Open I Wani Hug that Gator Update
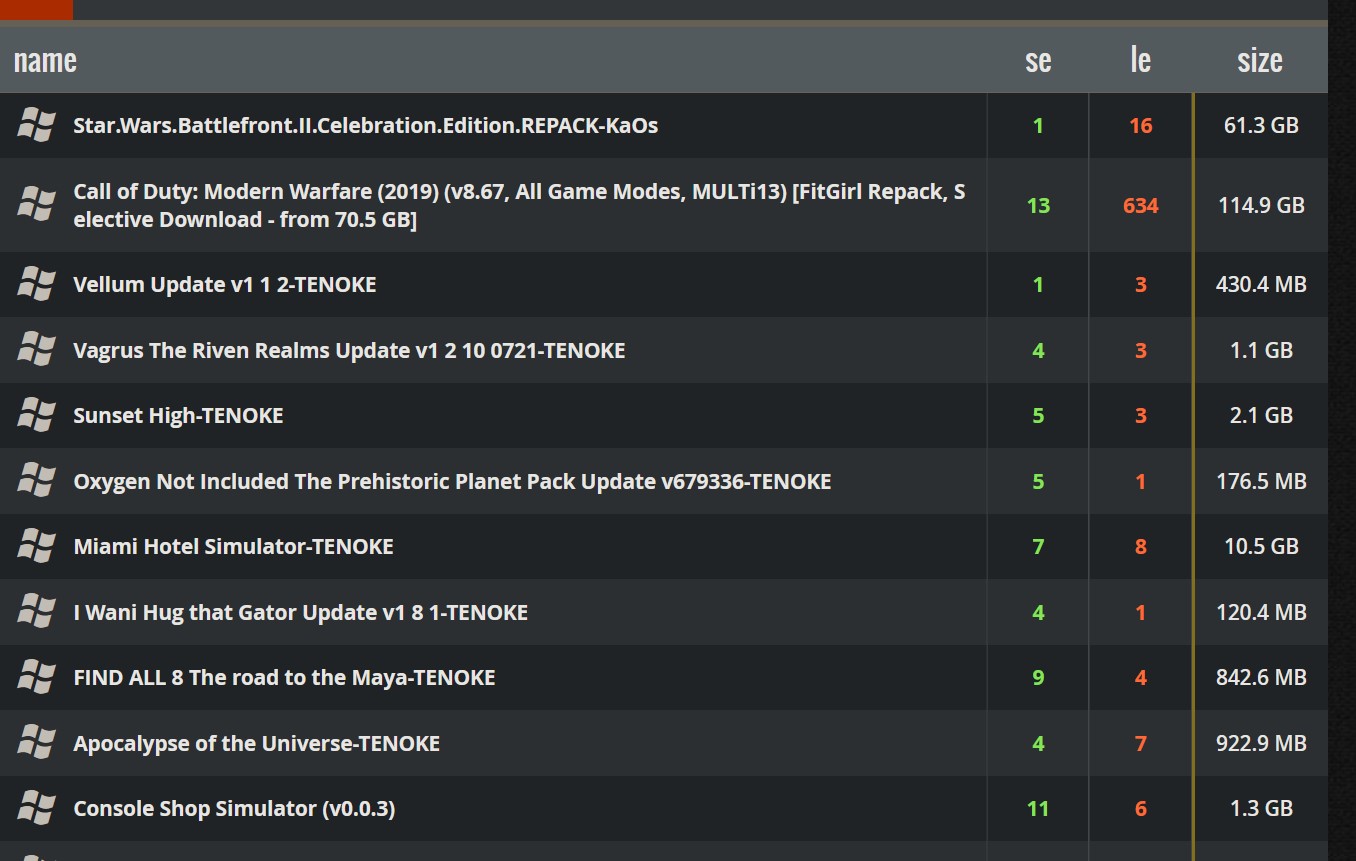Viewport: 1356px width, 861px height. [300, 612]
